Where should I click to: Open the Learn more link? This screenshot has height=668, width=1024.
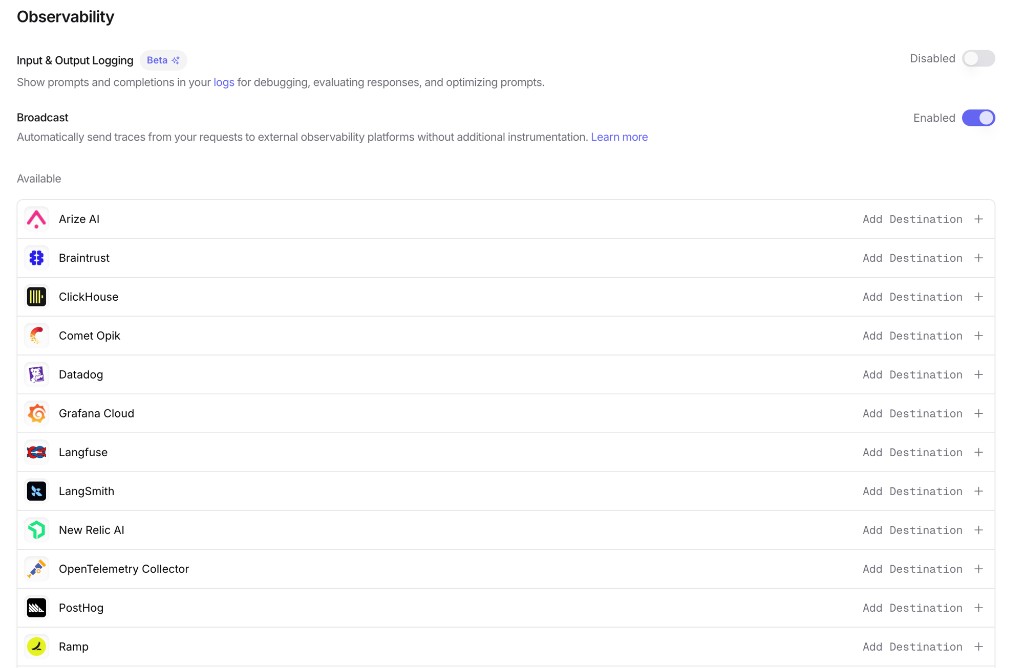click(619, 137)
